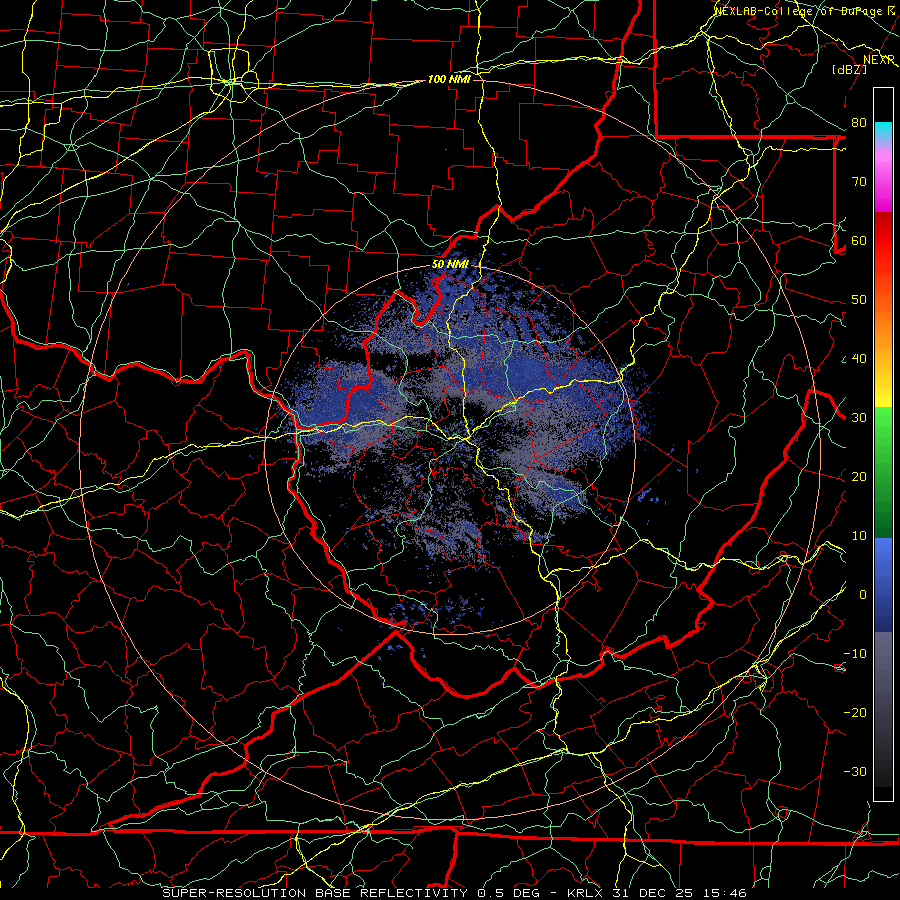The image size is (900, 900).
Task: Click the 30 value on the dBZ scale
Action: tap(859, 418)
